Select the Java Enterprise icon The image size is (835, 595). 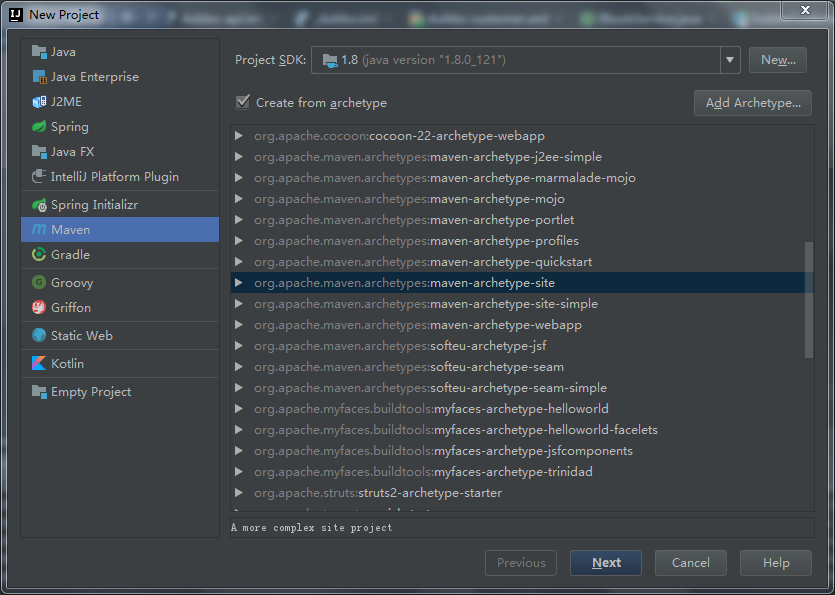[x=39, y=77]
